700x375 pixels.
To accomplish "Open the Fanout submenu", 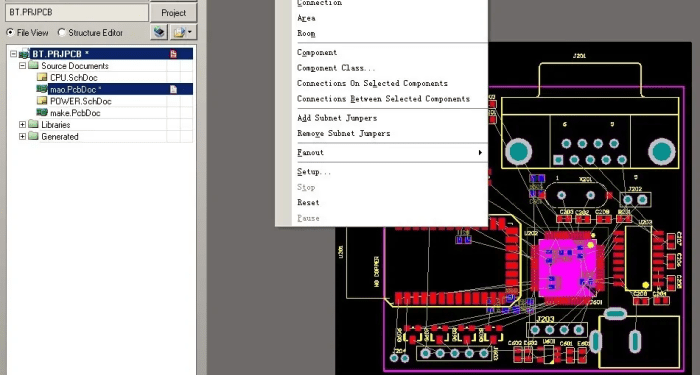I will (389, 153).
